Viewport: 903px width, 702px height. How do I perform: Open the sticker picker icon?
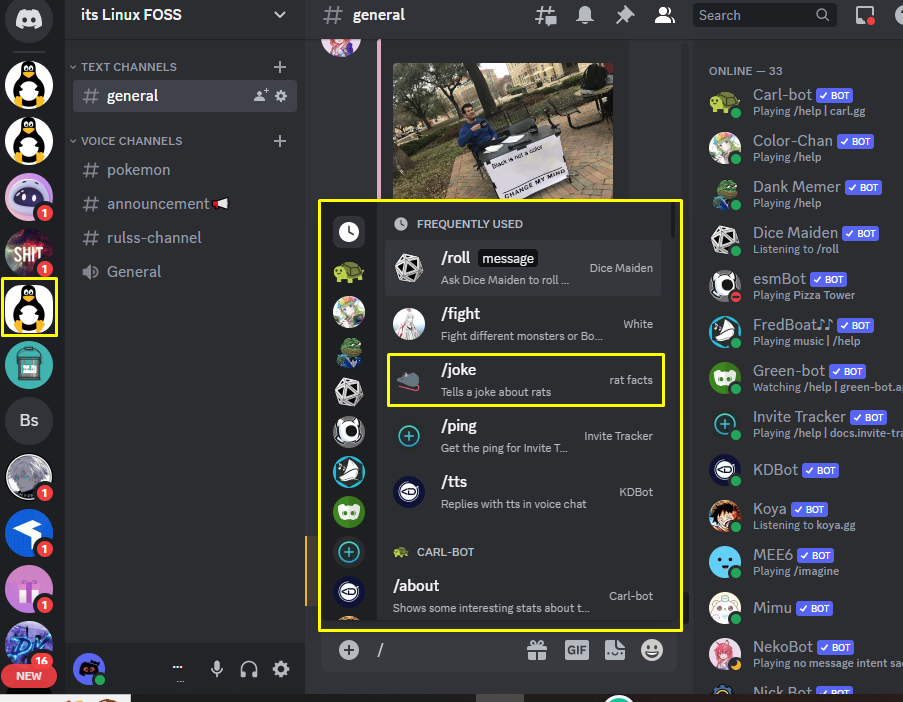coord(615,650)
